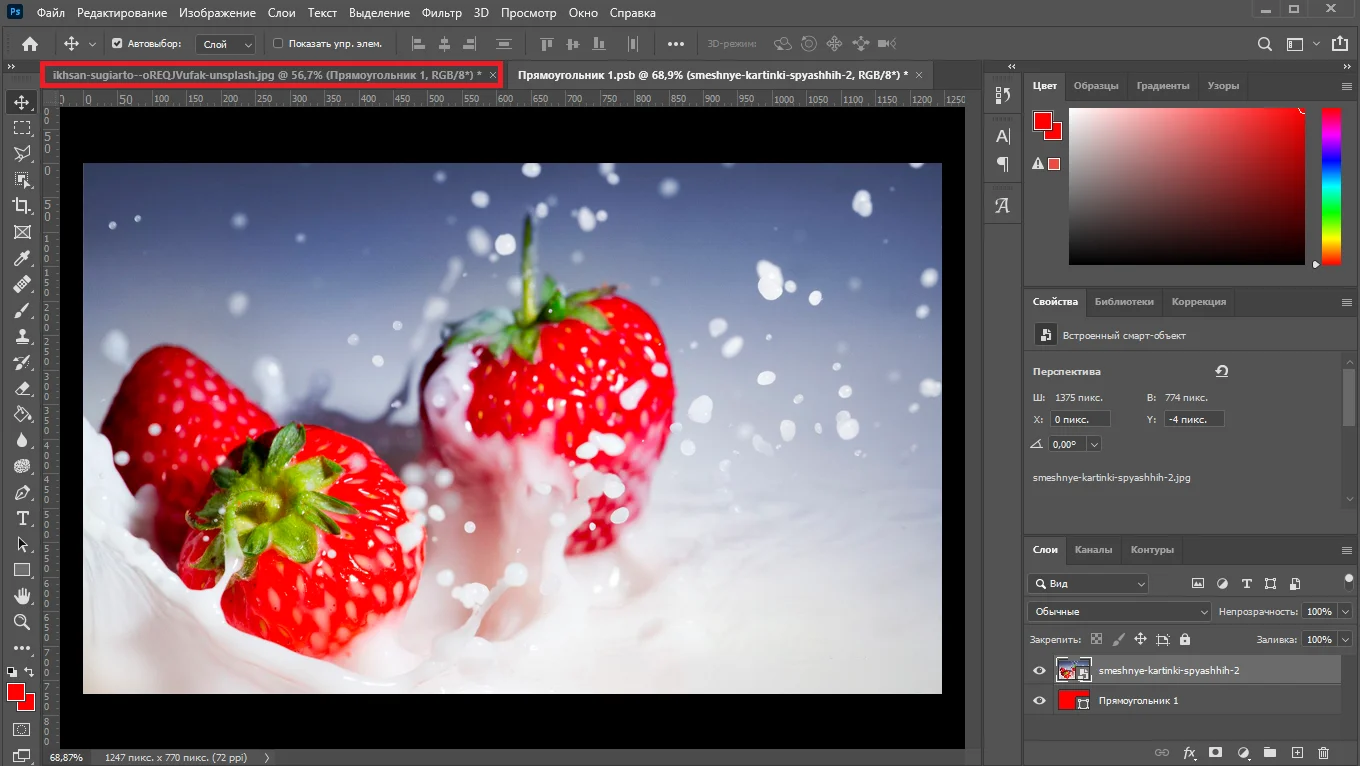Toggle the Автовыбор checkbox
The image size is (1360, 766).
117,44
